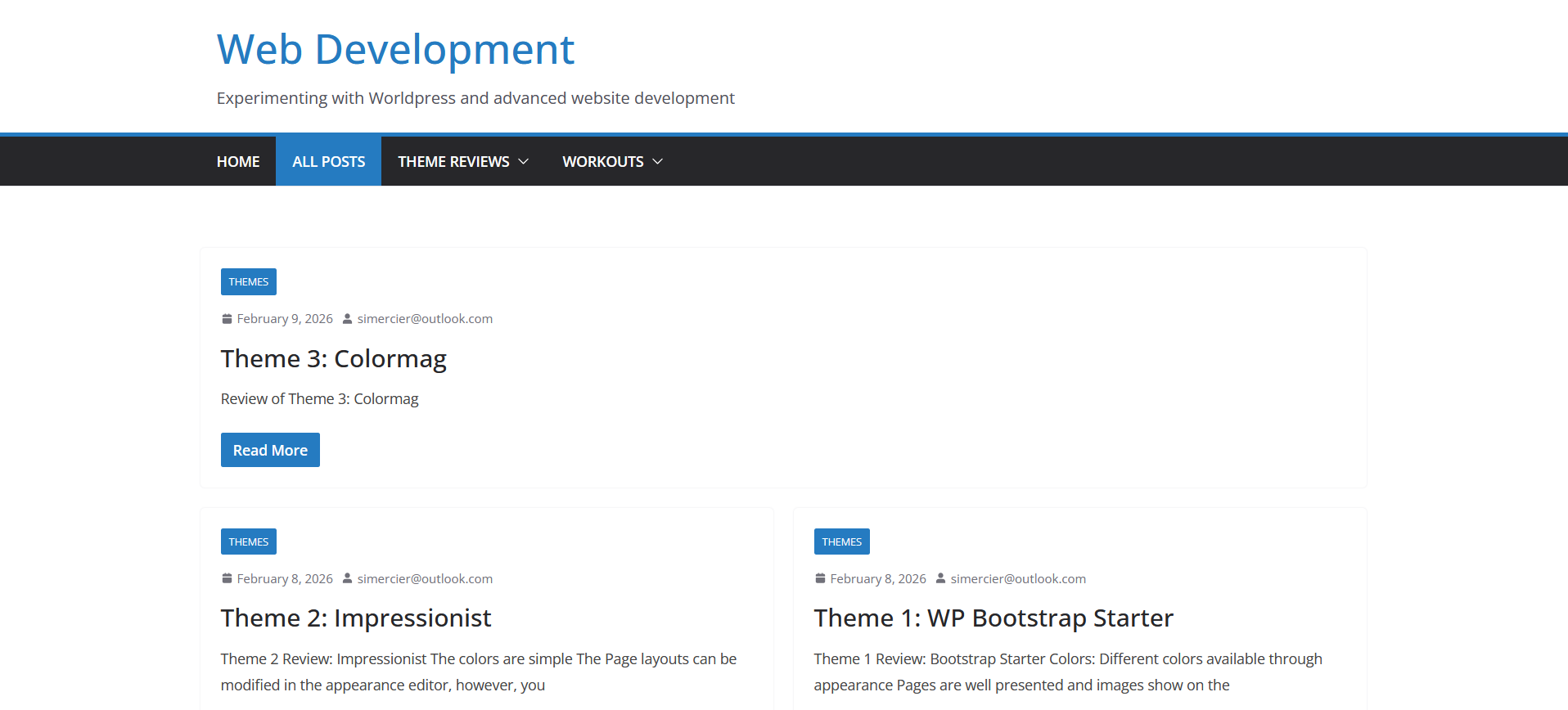This screenshot has height=710, width=1568.
Task: Go to the Home menu item
Action: coord(238,162)
